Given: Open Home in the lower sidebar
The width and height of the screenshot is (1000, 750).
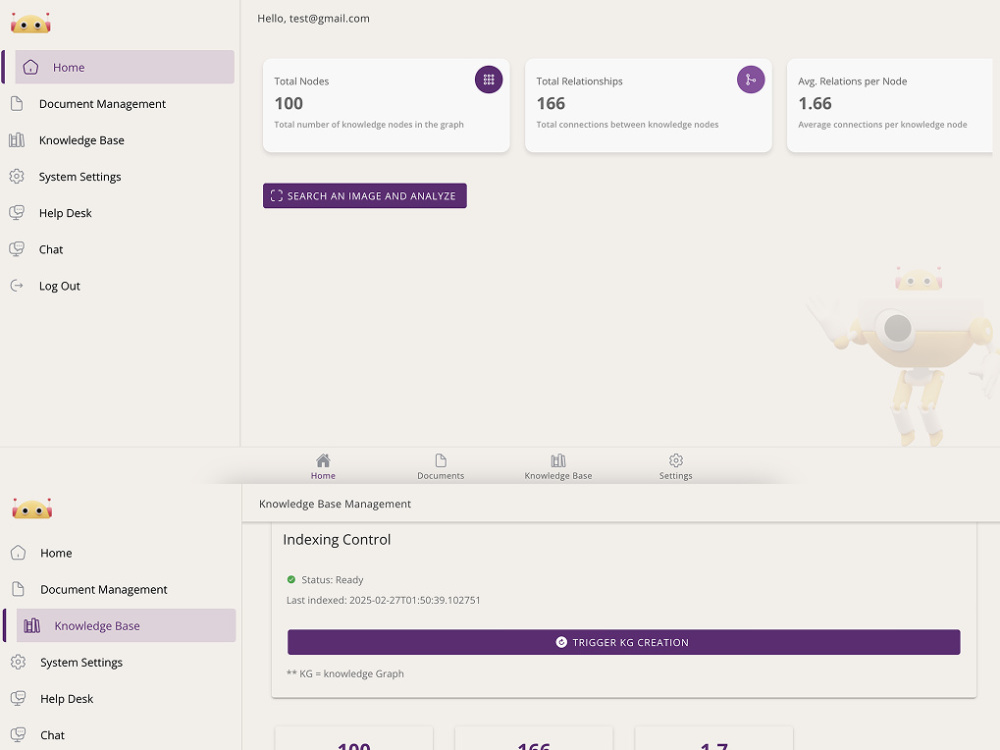Looking at the screenshot, I should point(56,553).
